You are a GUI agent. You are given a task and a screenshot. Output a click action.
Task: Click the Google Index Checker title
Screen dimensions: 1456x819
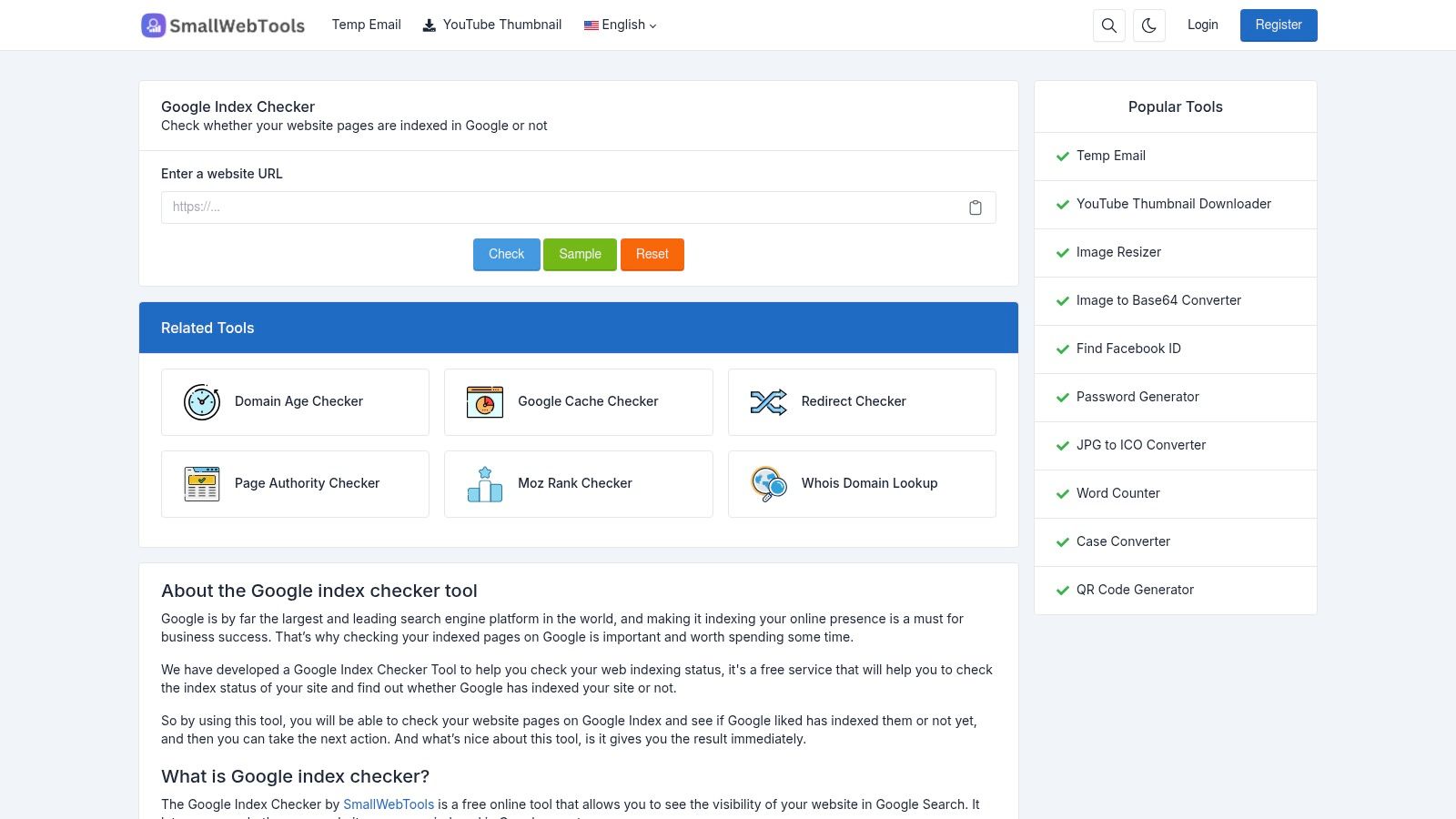238,106
